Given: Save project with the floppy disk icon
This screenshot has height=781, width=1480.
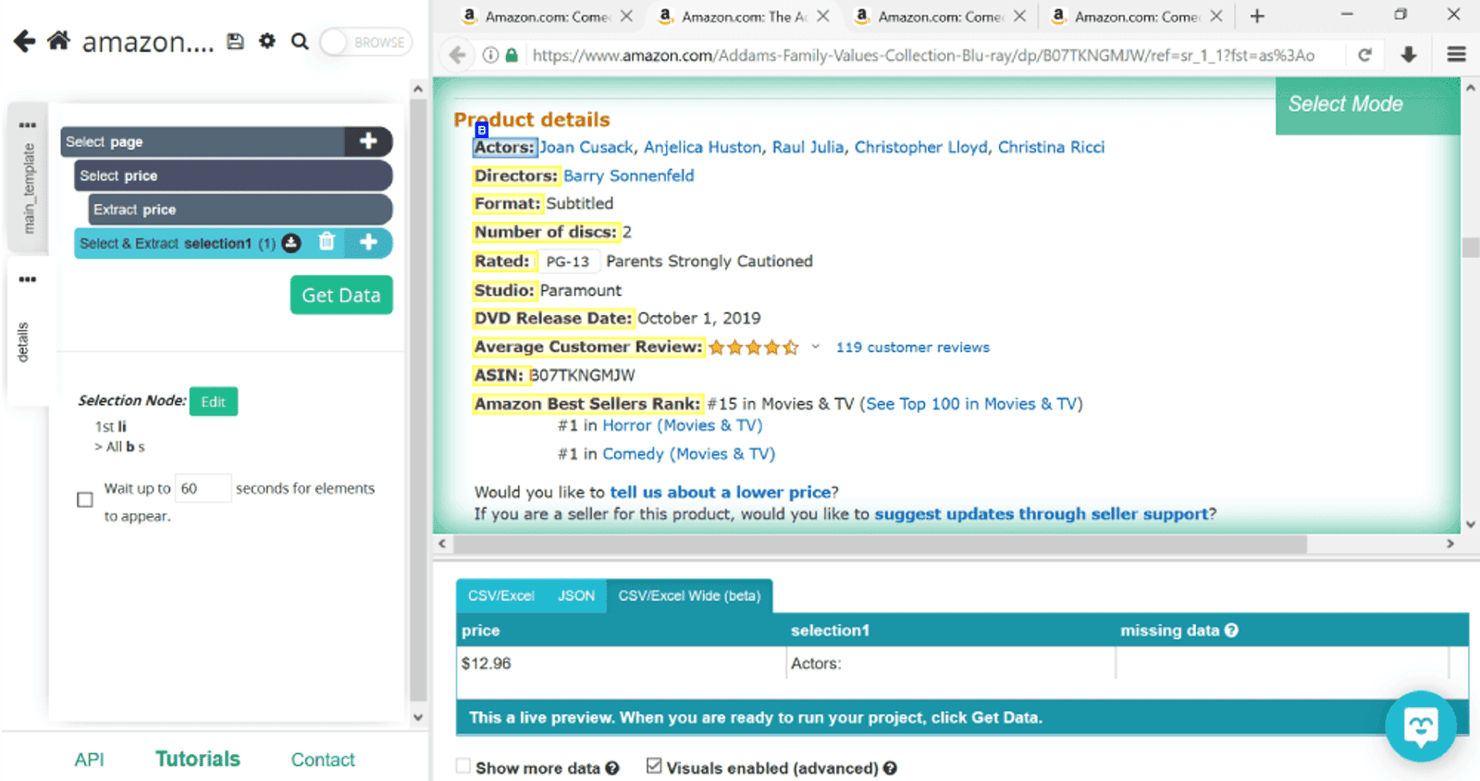Looking at the screenshot, I should tap(235, 42).
